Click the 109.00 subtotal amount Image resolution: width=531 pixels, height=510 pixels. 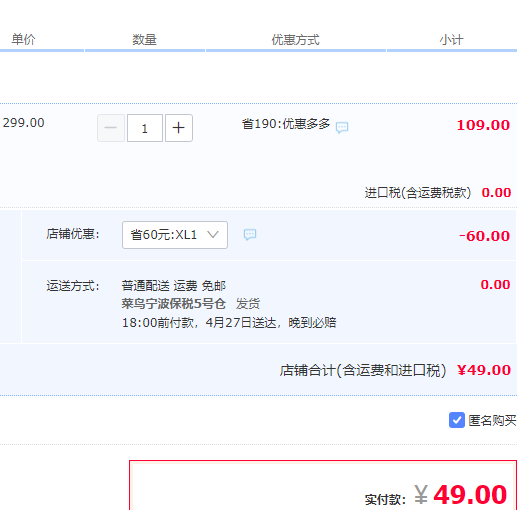coord(483,125)
